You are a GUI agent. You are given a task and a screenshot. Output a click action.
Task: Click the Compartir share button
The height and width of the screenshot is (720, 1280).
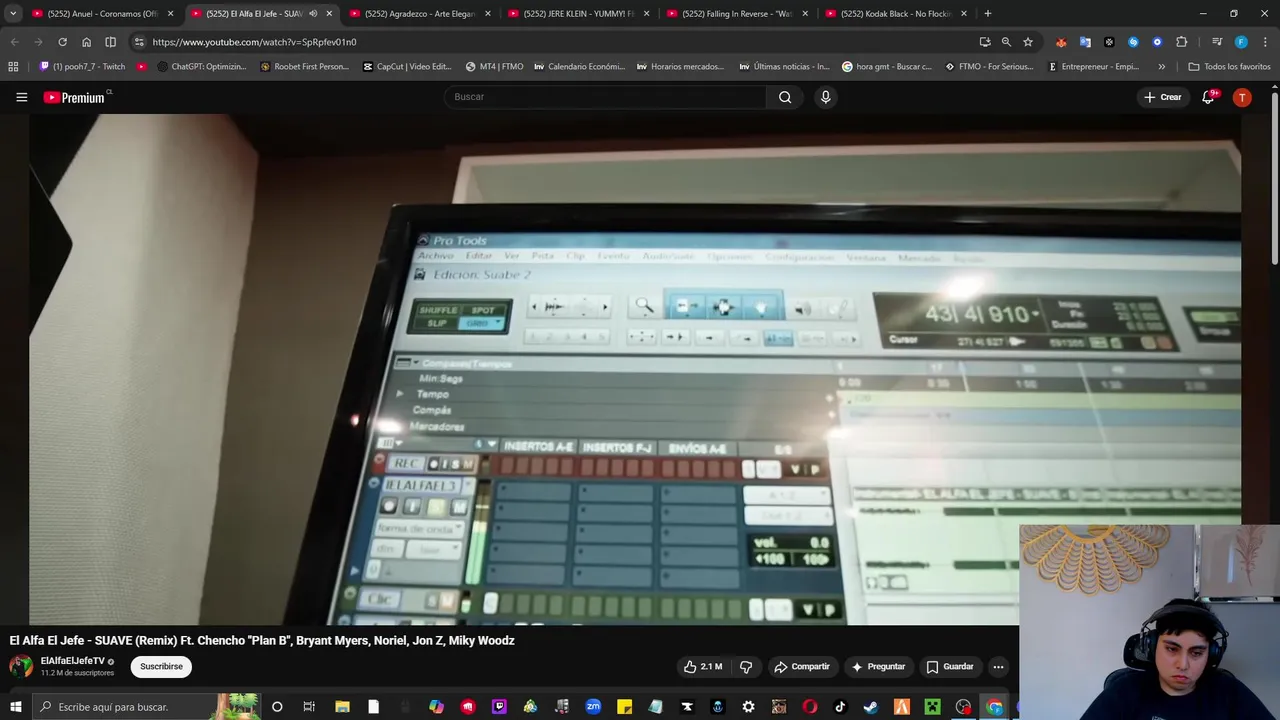(802, 666)
